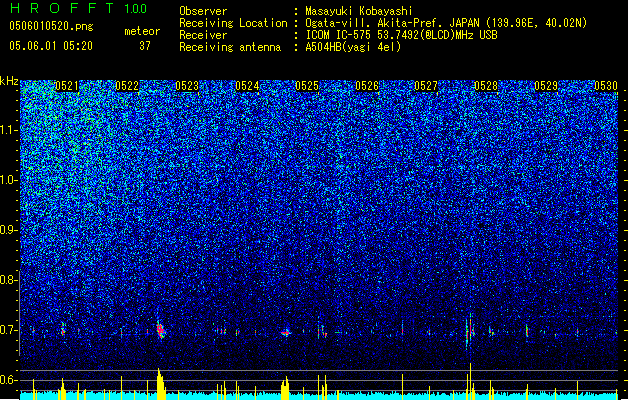Click the 0522 time marker
This screenshot has height=400, width=629.
pyautogui.click(x=127, y=86)
